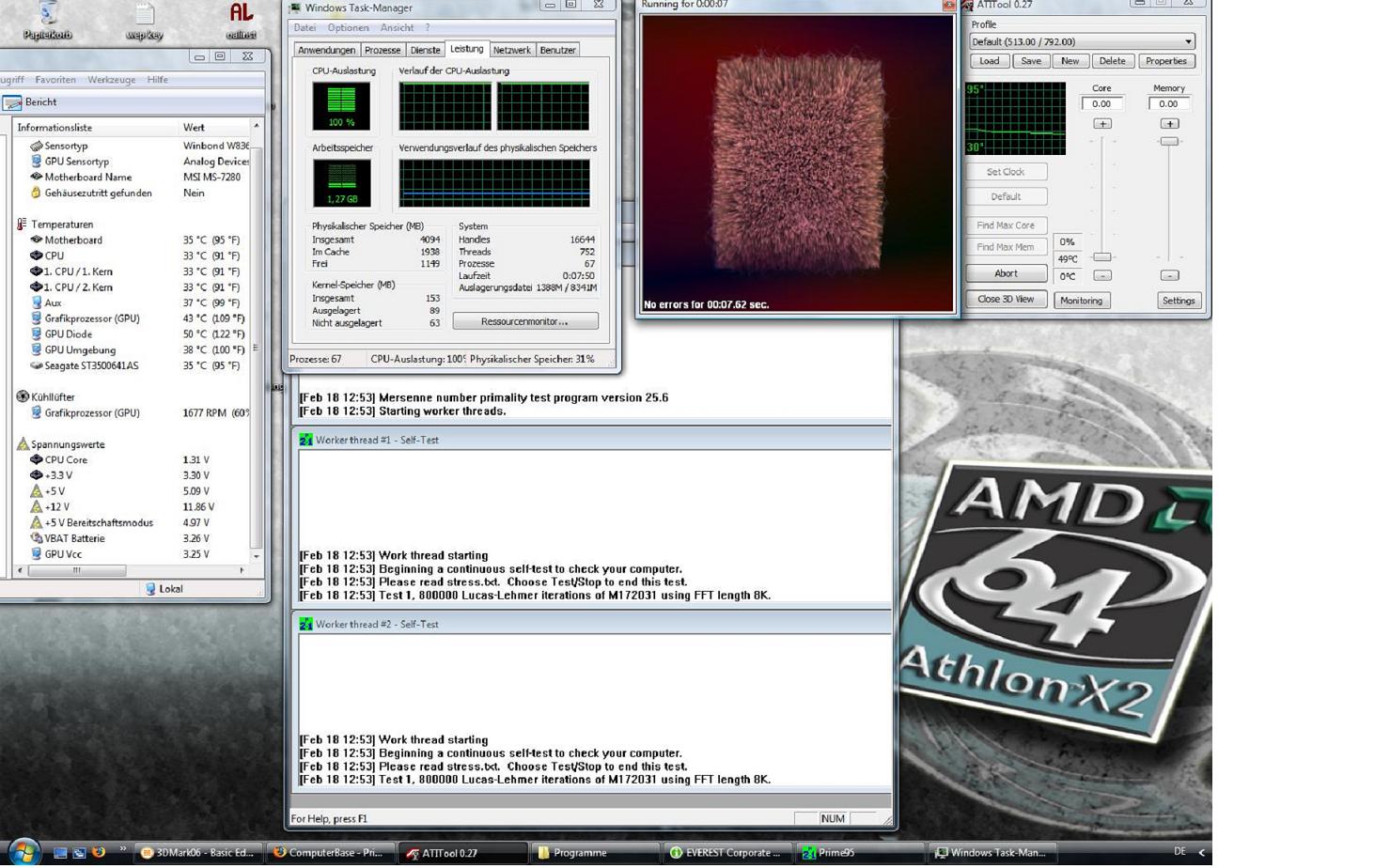
Task: Switch to the Prozesse tab
Action: 383,50
